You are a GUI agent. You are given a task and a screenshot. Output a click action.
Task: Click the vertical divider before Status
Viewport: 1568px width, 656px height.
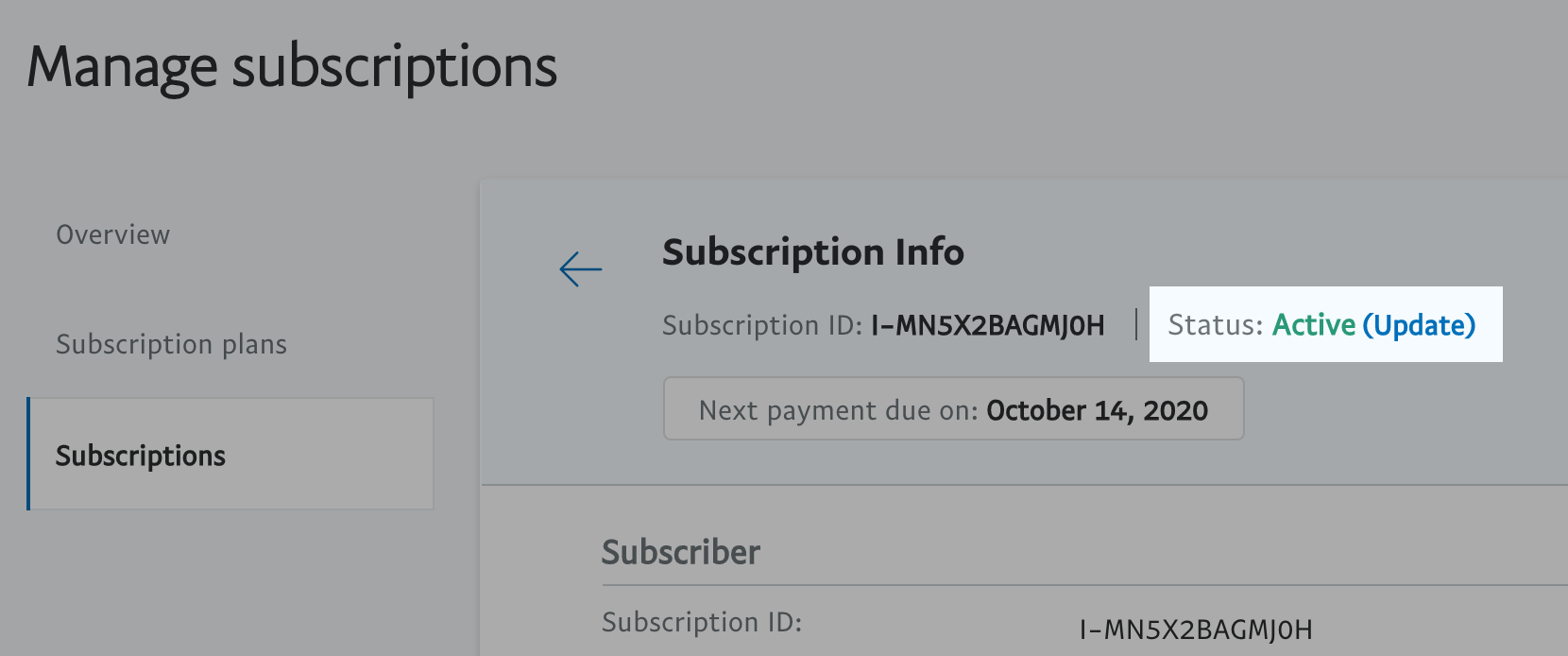1136,325
